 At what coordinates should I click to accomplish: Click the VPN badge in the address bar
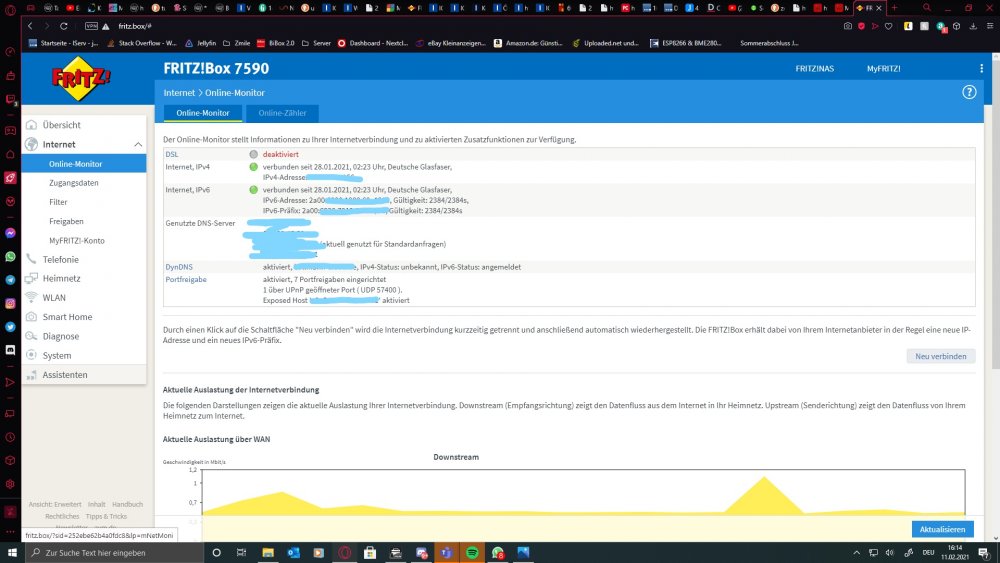tap(91, 26)
